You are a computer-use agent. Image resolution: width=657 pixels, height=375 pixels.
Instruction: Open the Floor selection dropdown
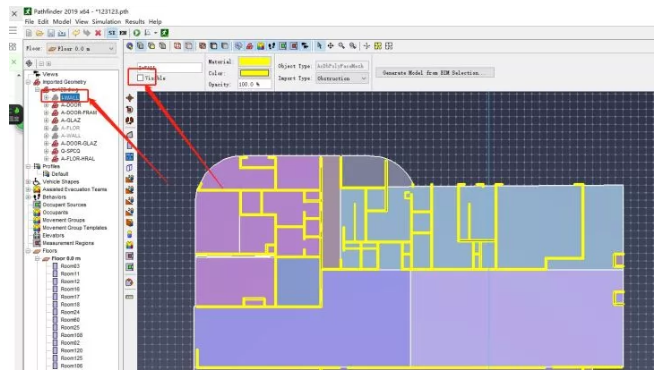pyautogui.click(x=81, y=49)
